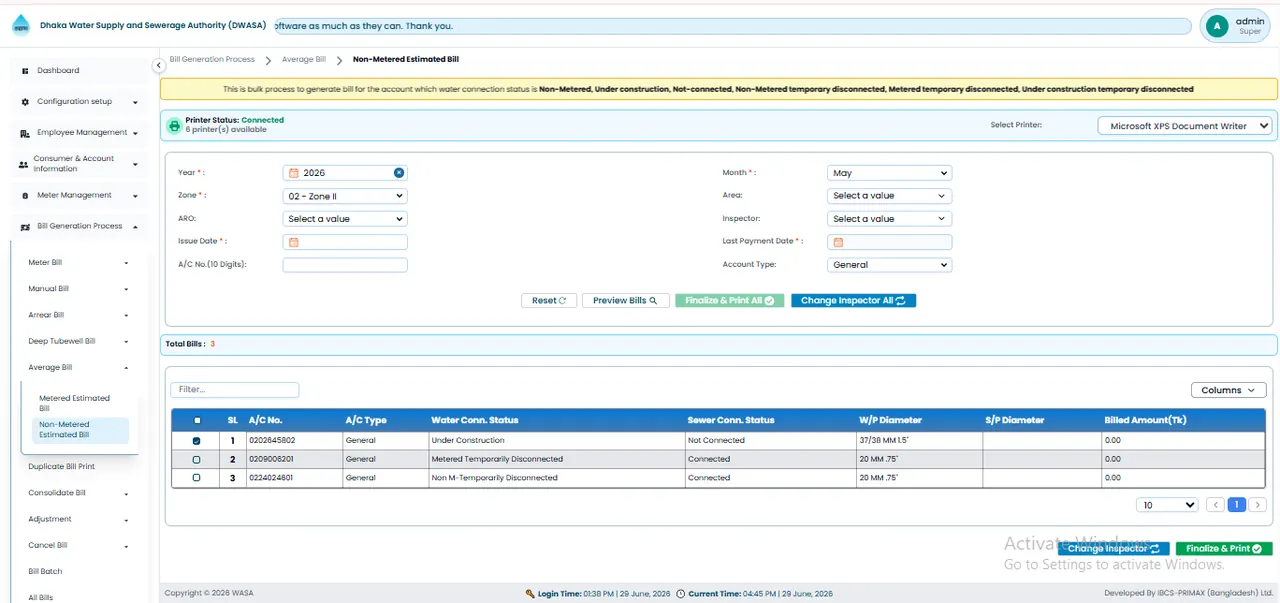Click Finalize & Print All button
This screenshot has height=603, width=1280.
pyautogui.click(x=730, y=300)
